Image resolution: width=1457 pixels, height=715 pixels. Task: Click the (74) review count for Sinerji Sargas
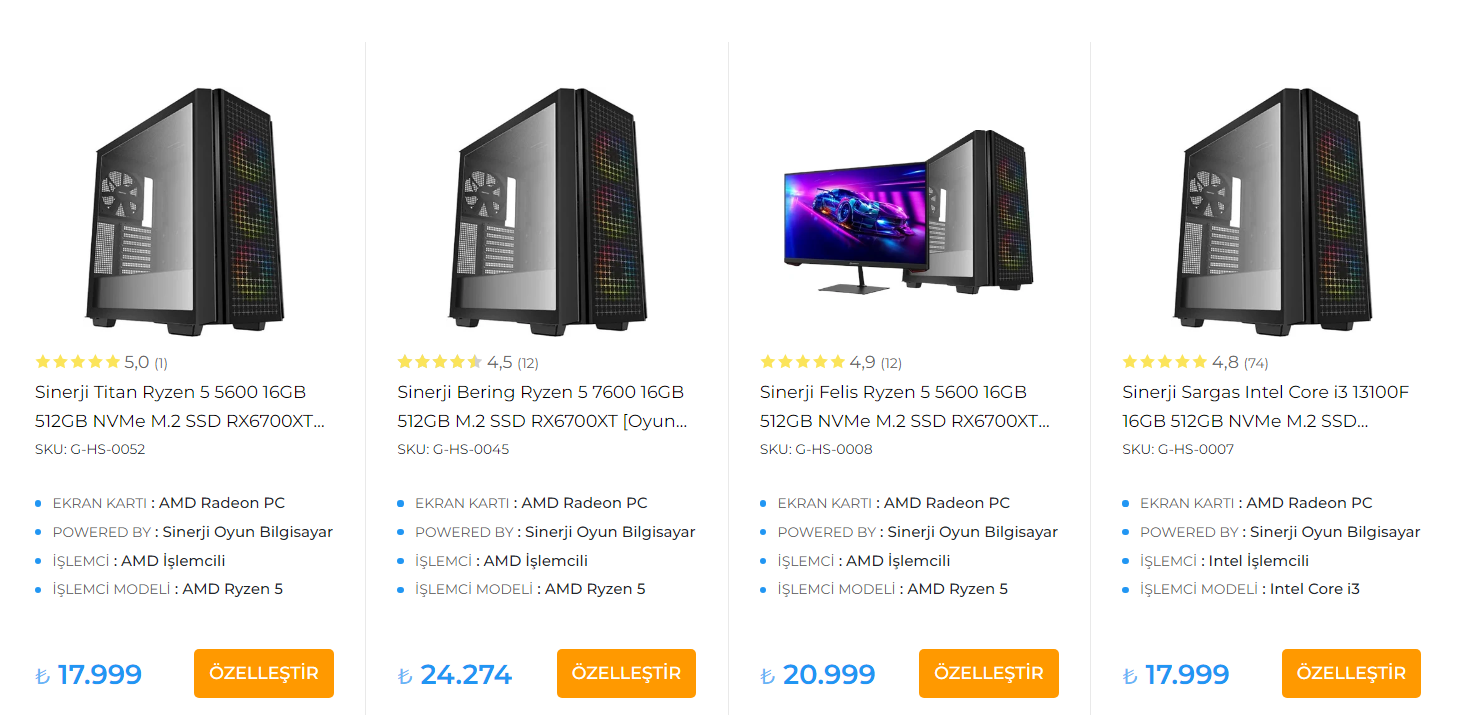(1256, 363)
